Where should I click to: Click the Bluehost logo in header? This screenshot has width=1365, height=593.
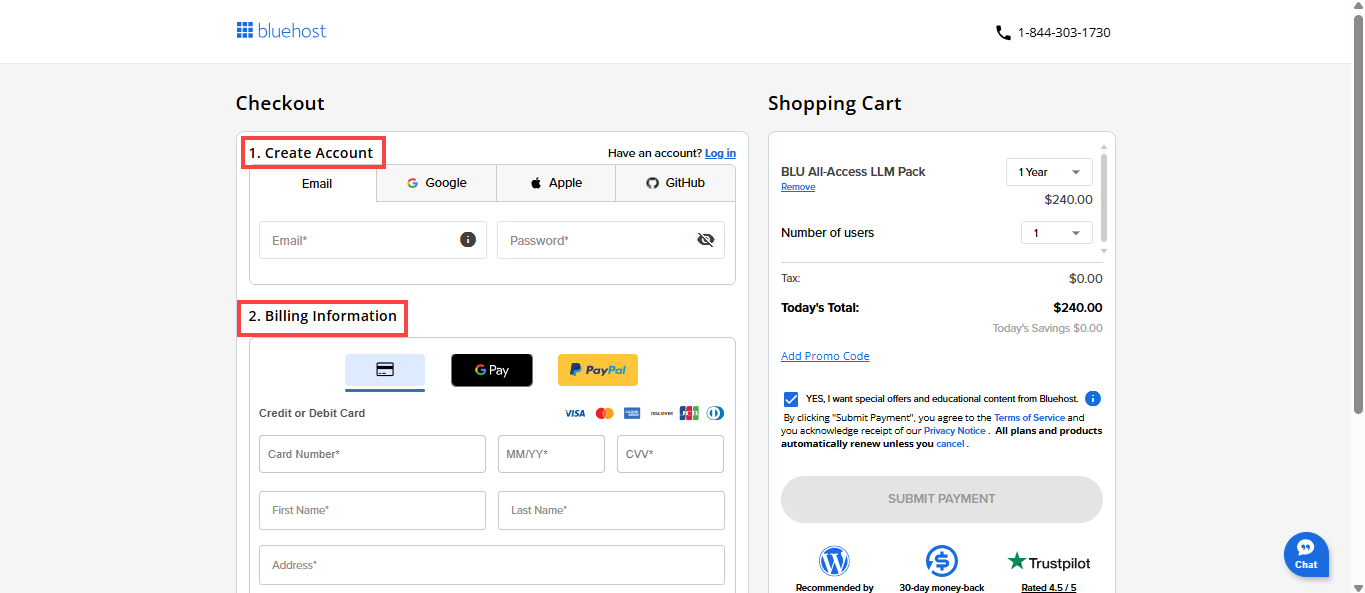click(281, 31)
